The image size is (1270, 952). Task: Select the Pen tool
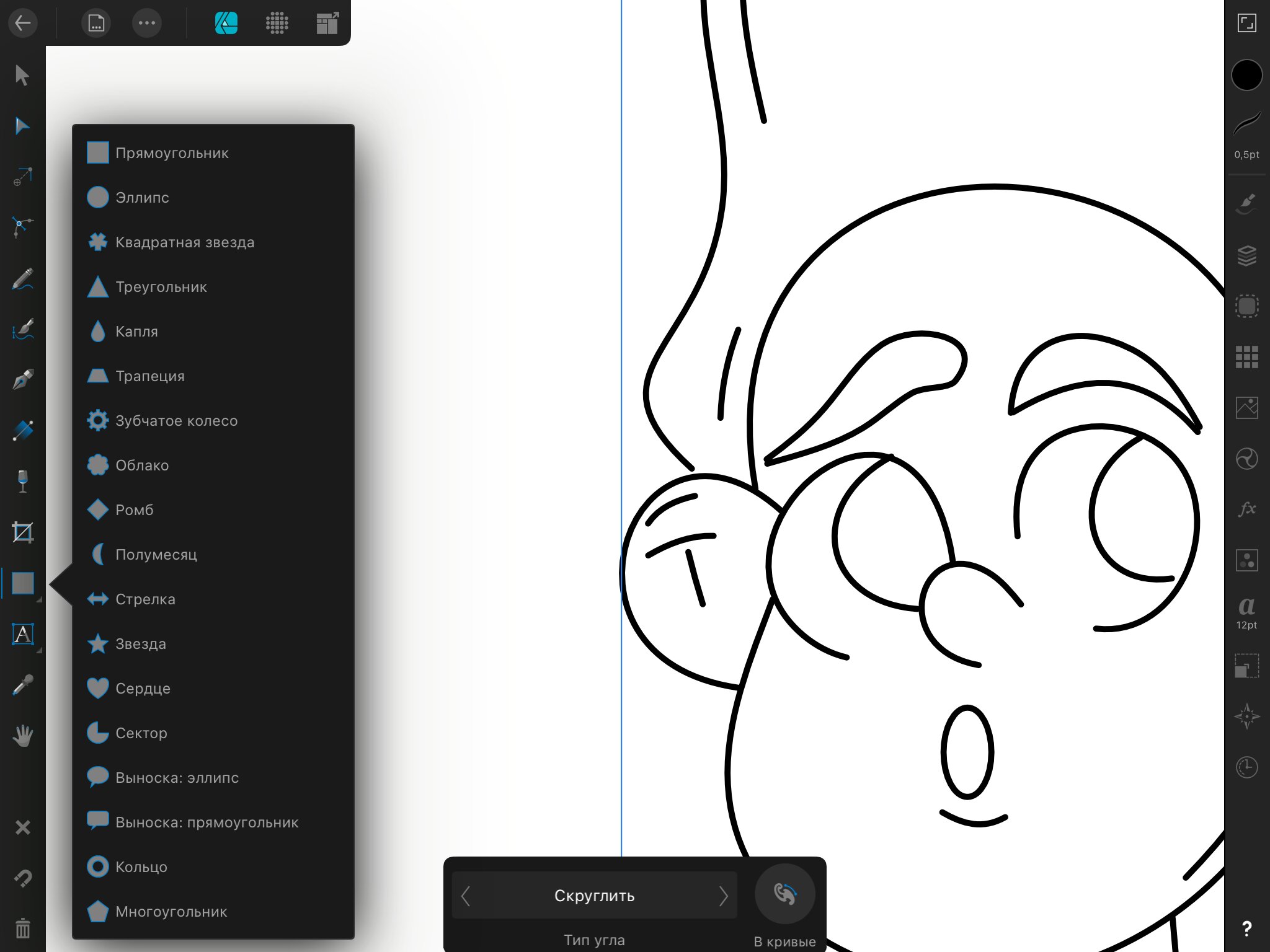(x=22, y=379)
